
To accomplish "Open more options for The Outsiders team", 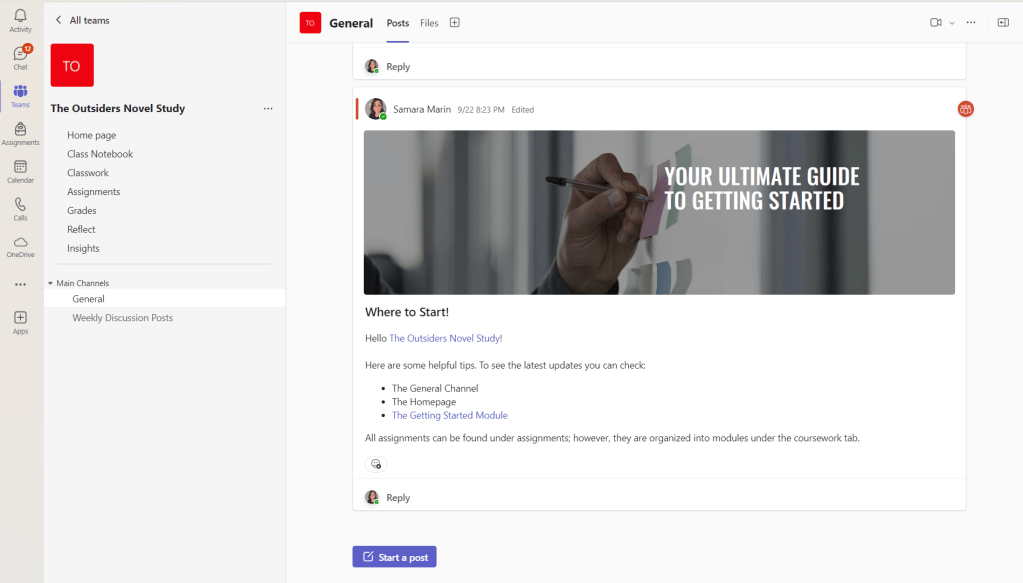I will 268,109.
